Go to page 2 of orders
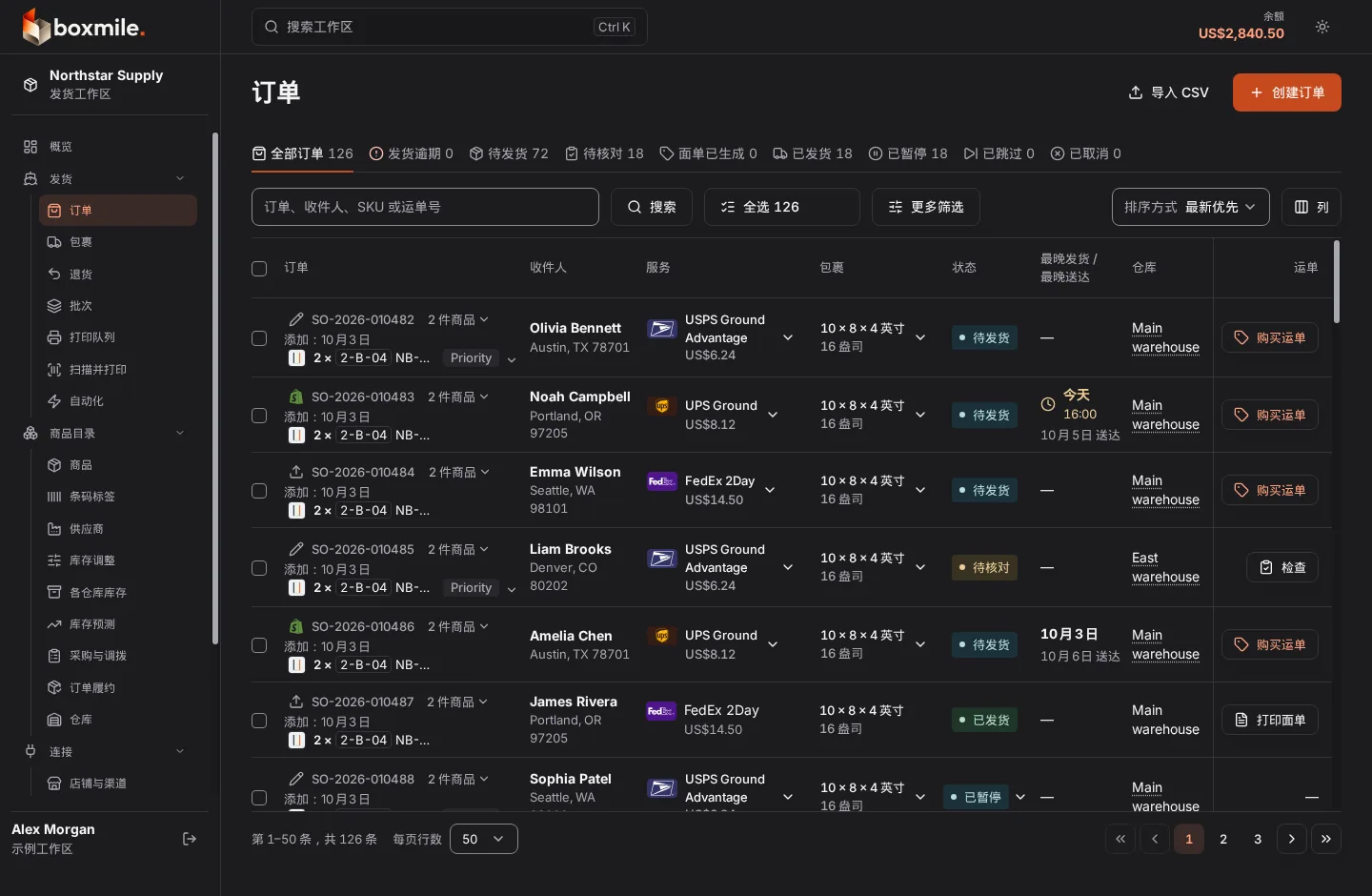This screenshot has width=1372, height=896. click(1223, 839)
